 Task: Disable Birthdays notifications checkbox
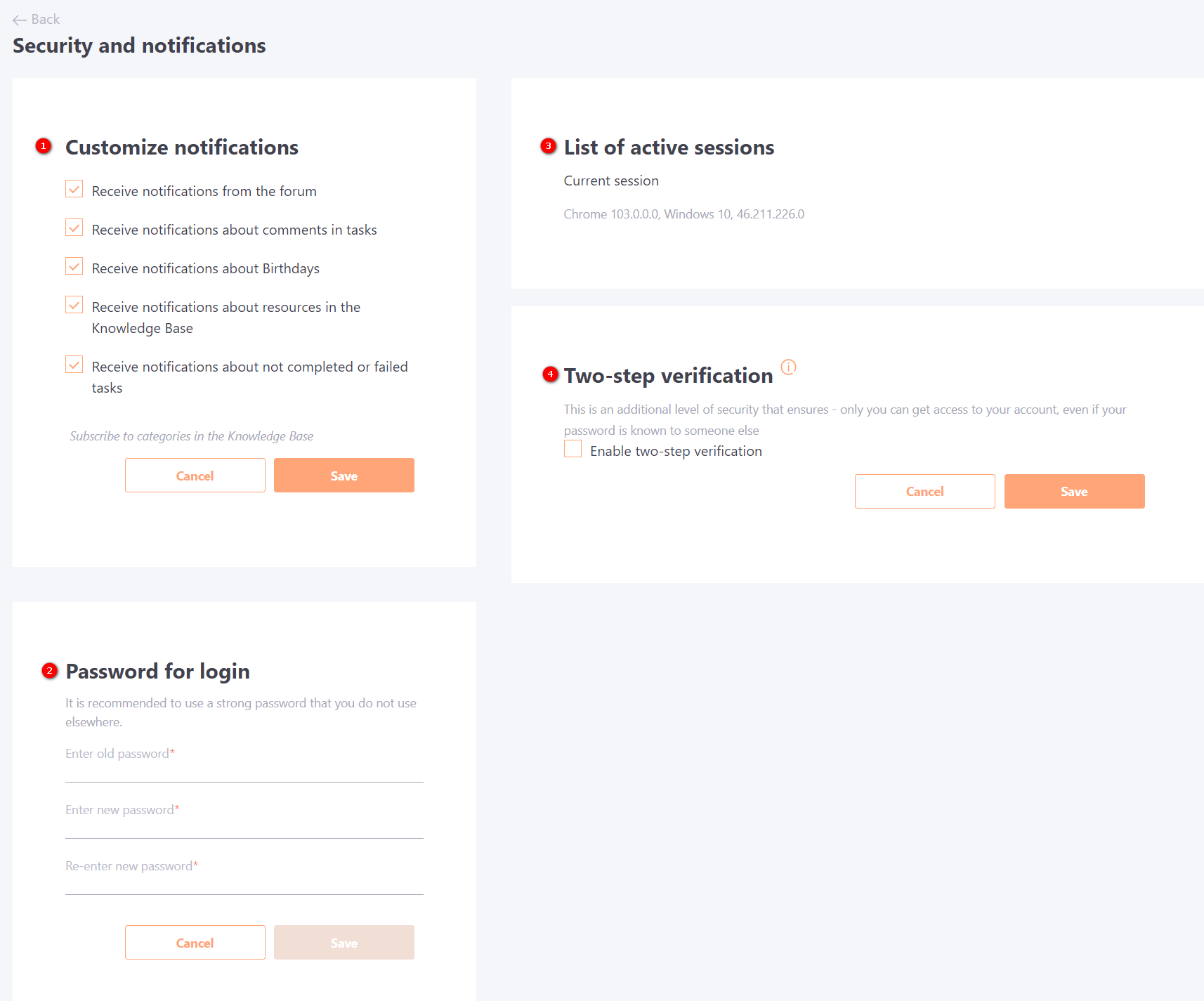pos(74,266)
